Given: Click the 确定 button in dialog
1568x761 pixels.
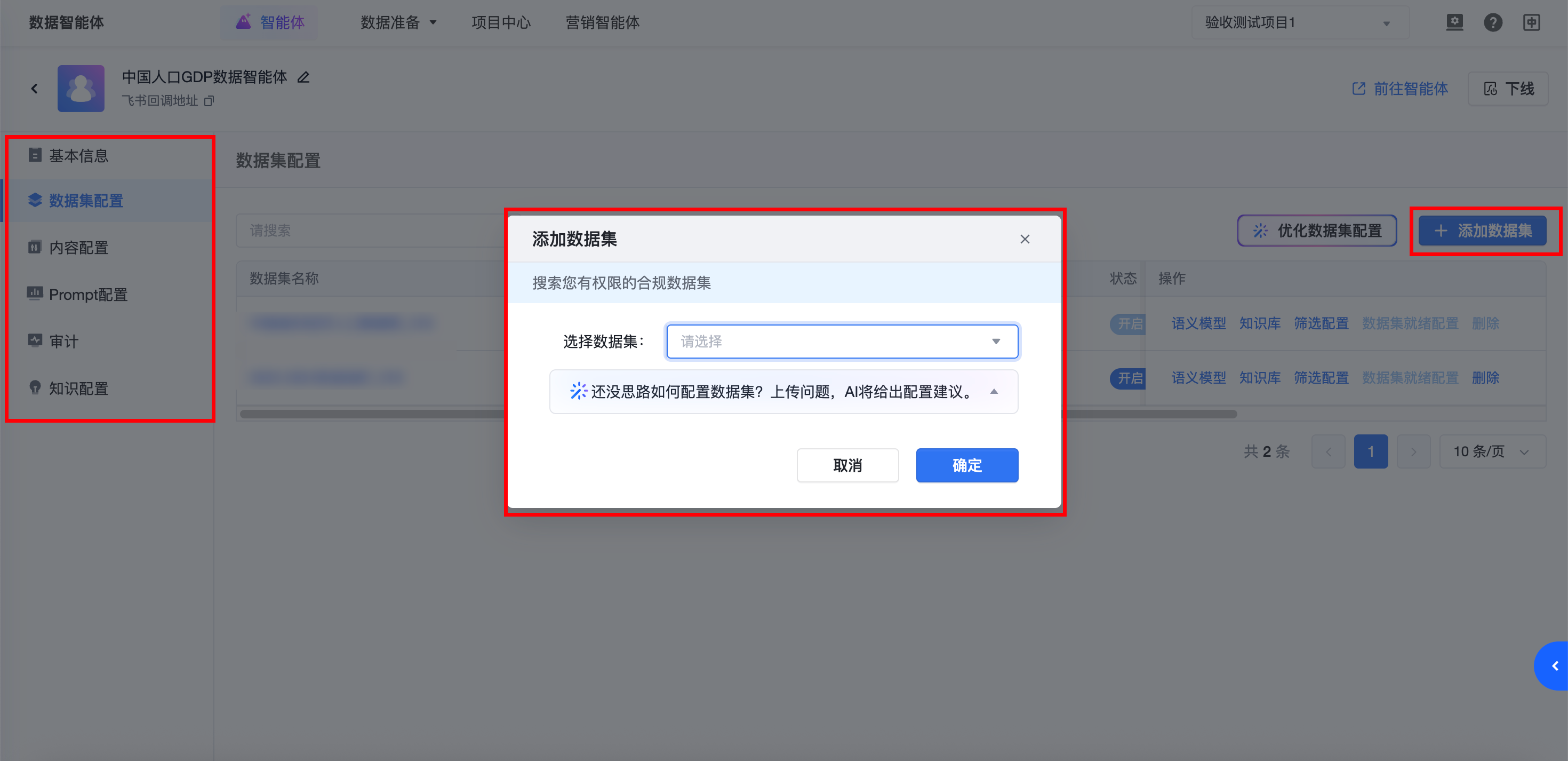Looking at the screenshot, I should coord(966,465).
